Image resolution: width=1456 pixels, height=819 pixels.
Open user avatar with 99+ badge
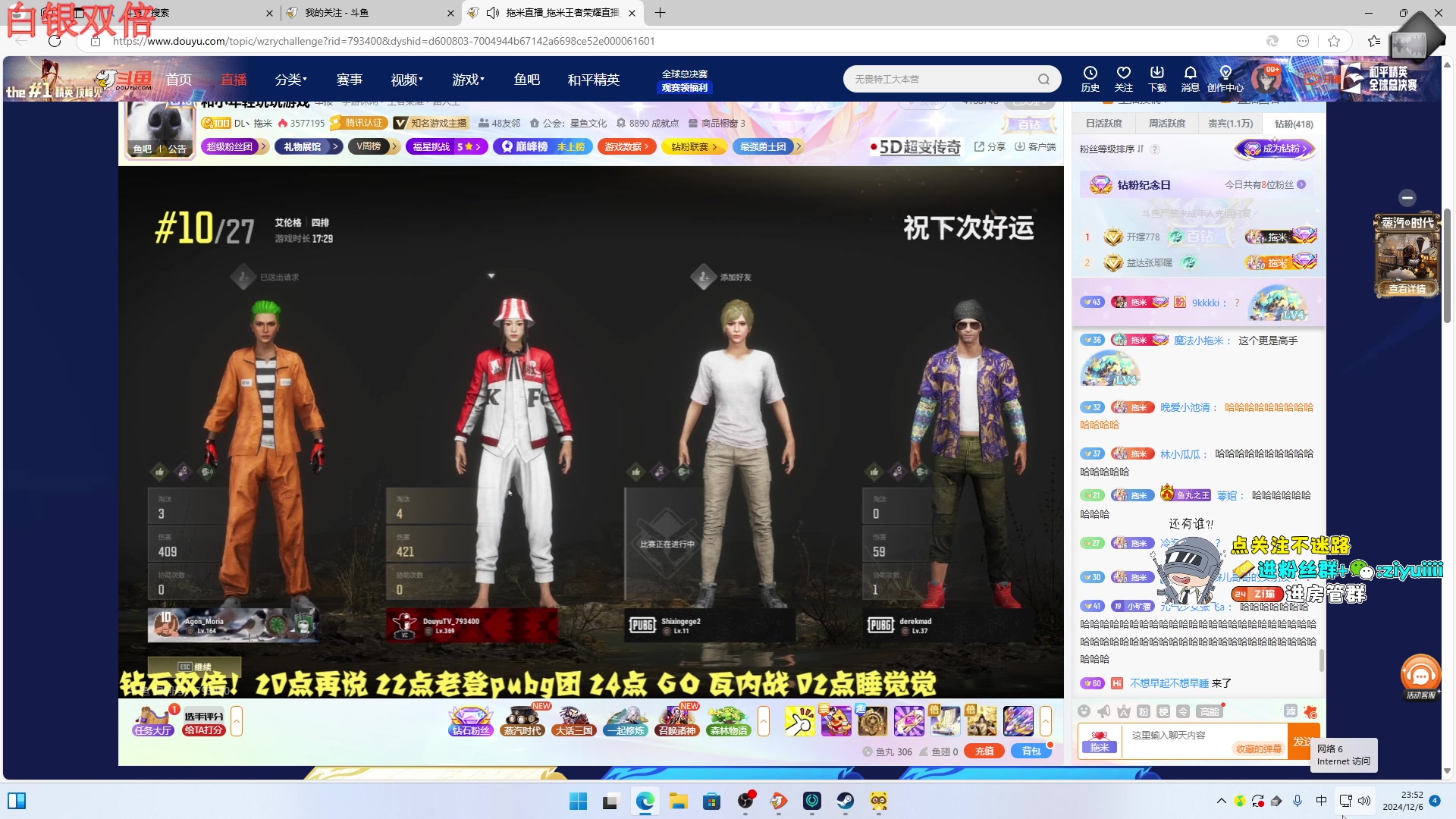(x=1266, y=79)
